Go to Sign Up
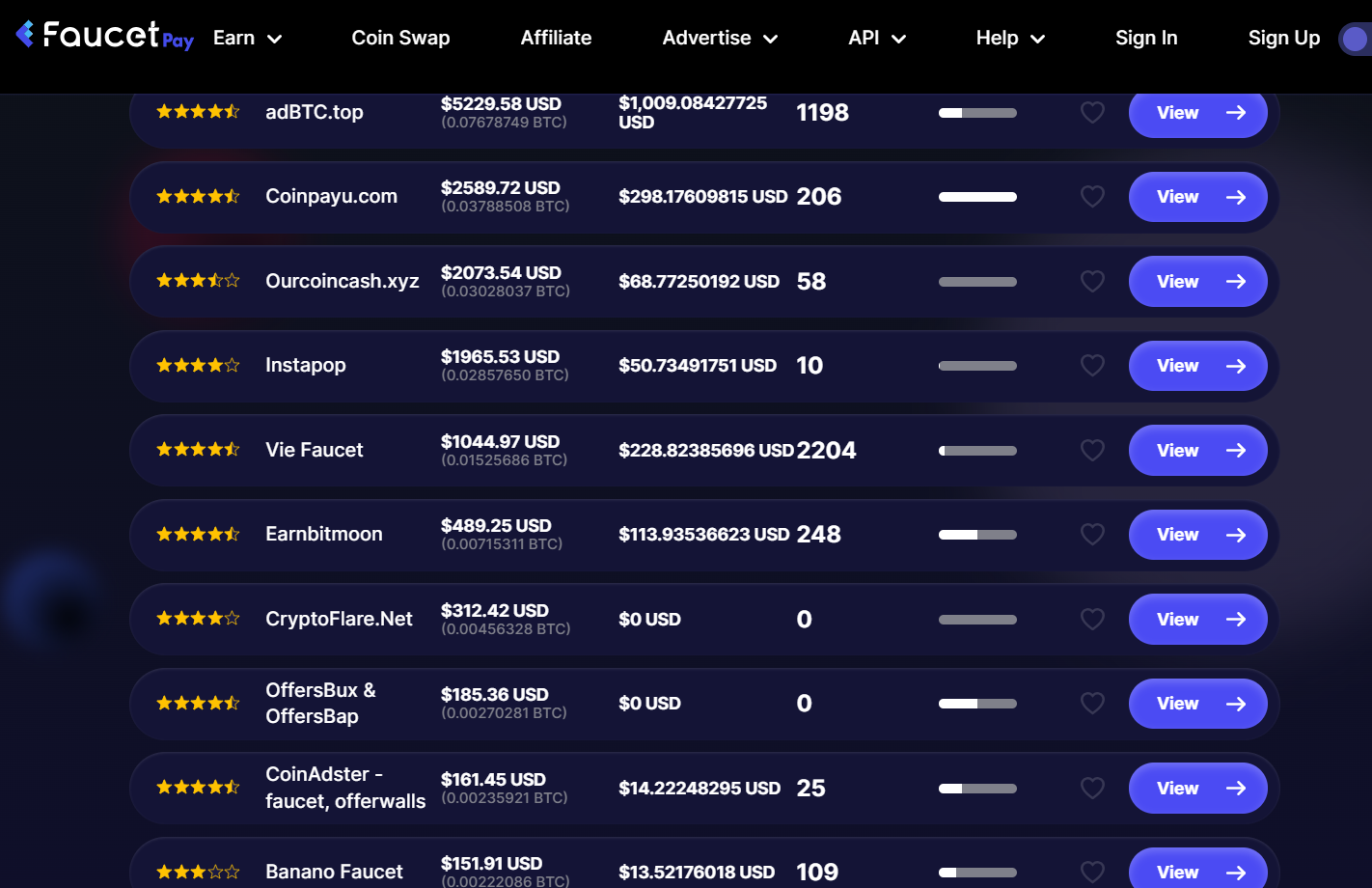The width and height of the screenshot is (1372, 888). tap(1283, 38)
